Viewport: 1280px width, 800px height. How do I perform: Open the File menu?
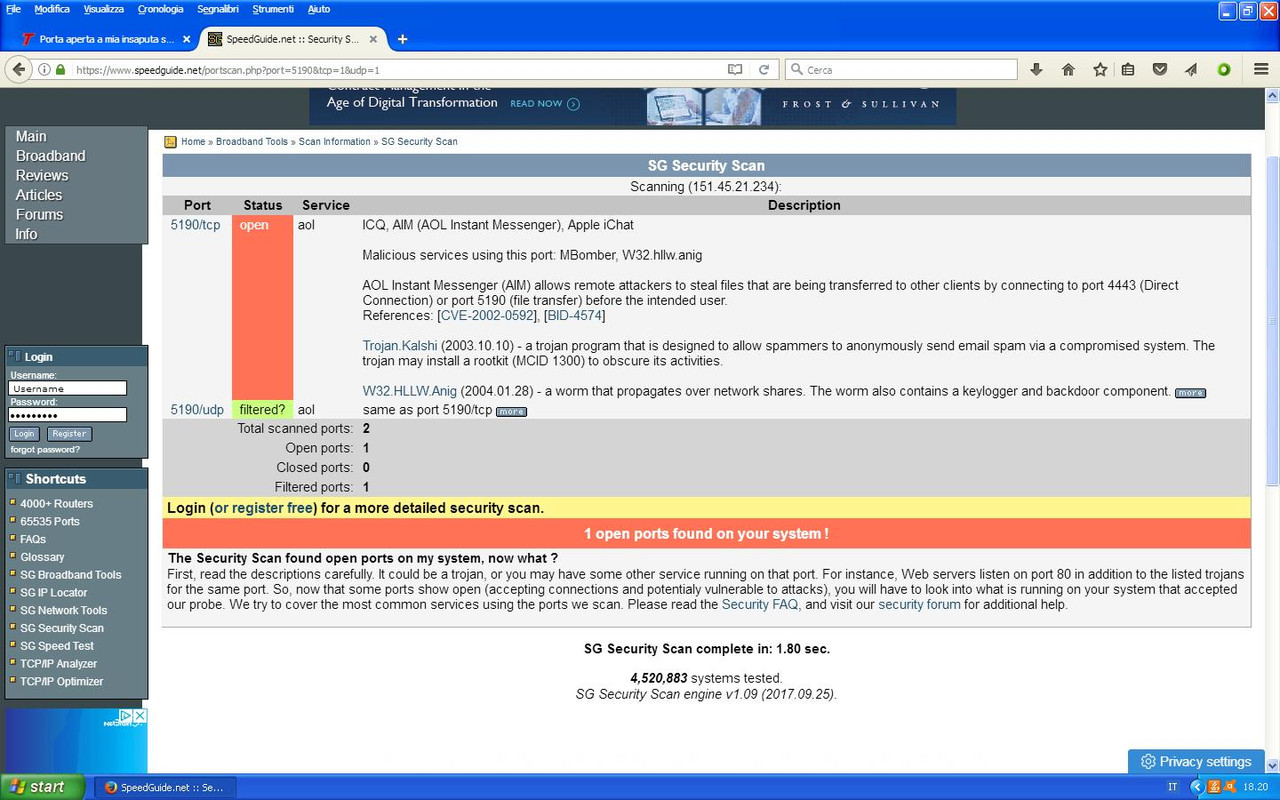13,9
